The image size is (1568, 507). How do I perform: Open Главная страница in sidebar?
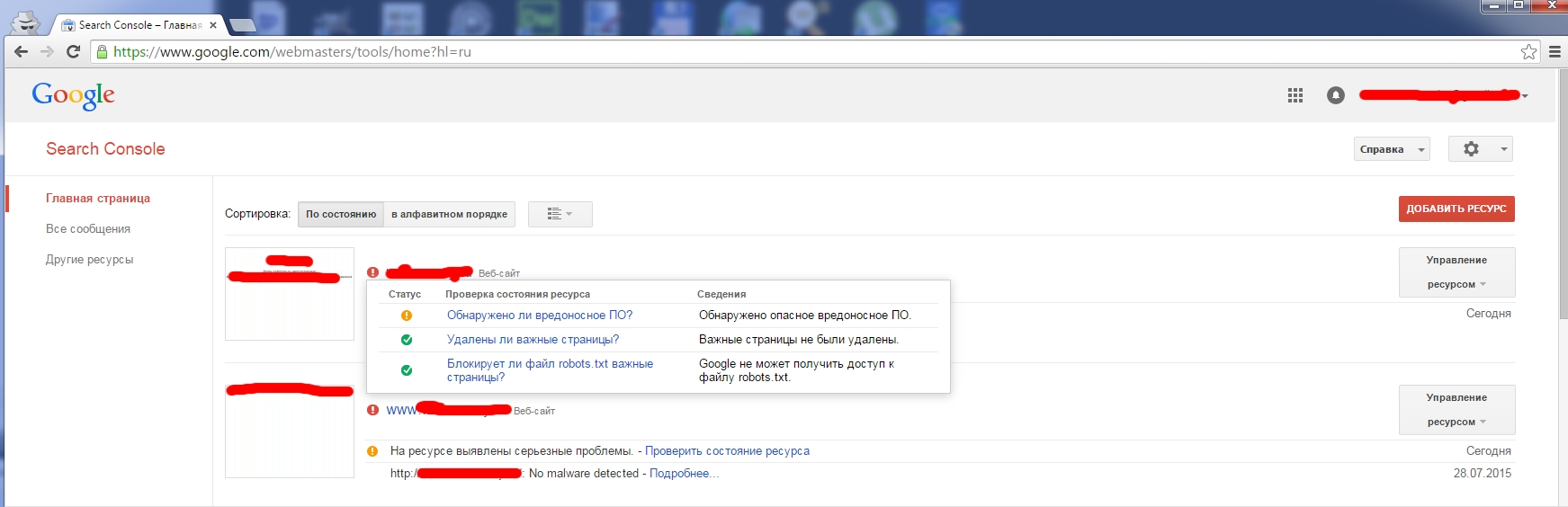click(x=98, y=199)
